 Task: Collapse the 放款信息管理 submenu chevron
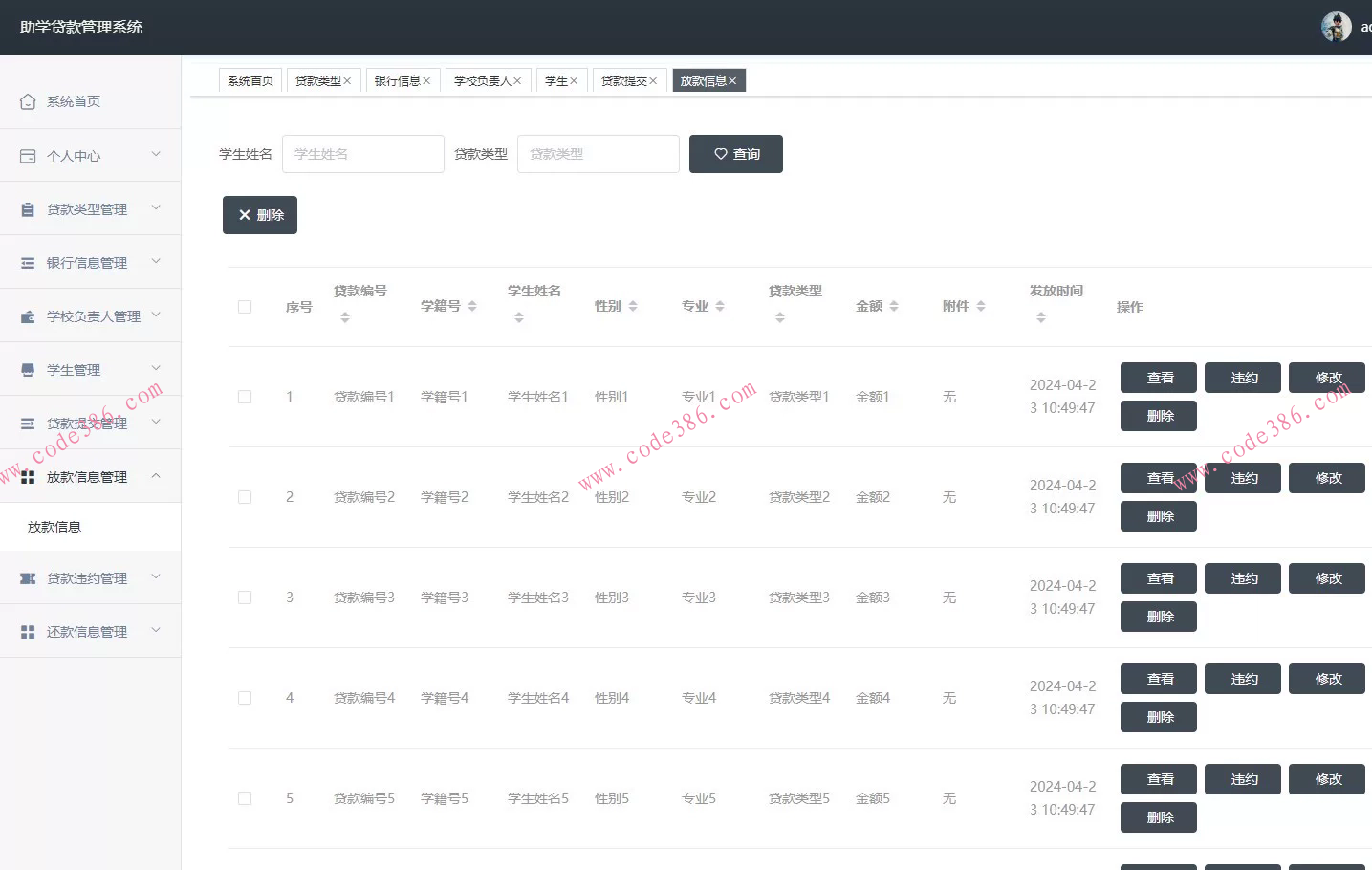pyautogui.click(x=156, y=476)
